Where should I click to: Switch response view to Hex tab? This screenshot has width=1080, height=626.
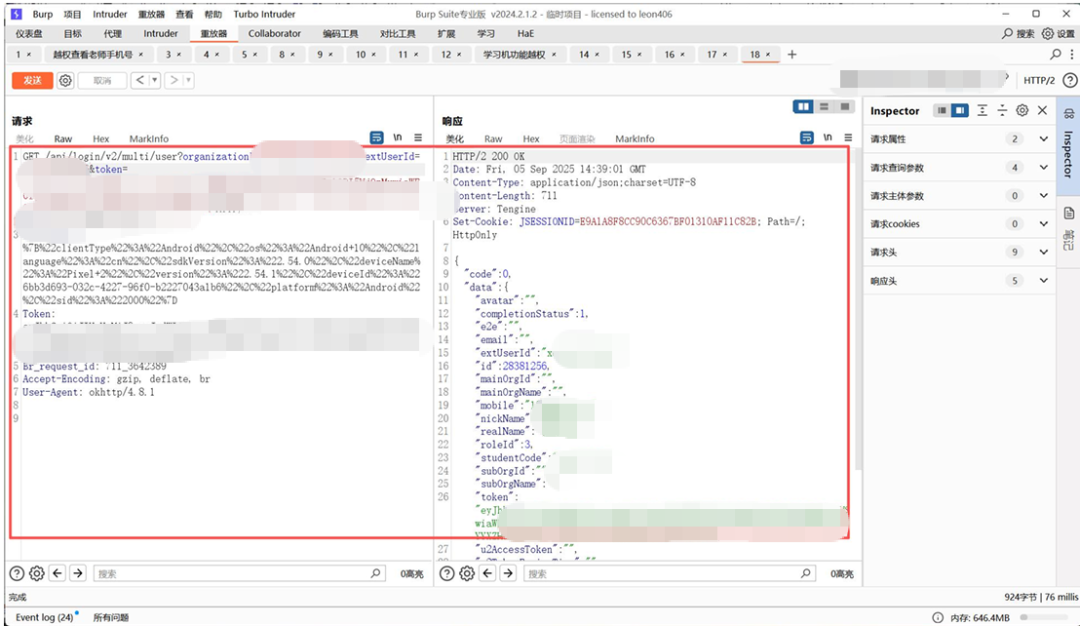[530, 138]
